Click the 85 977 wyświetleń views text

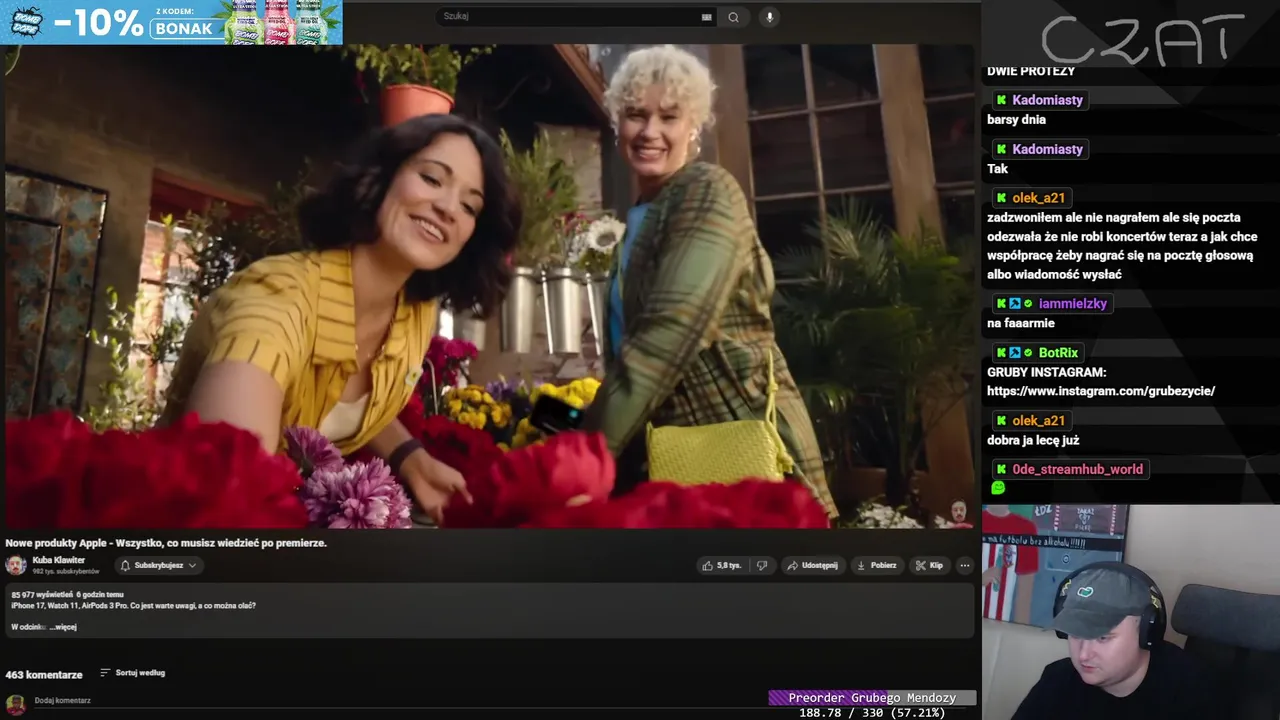[x=42, y=595]
